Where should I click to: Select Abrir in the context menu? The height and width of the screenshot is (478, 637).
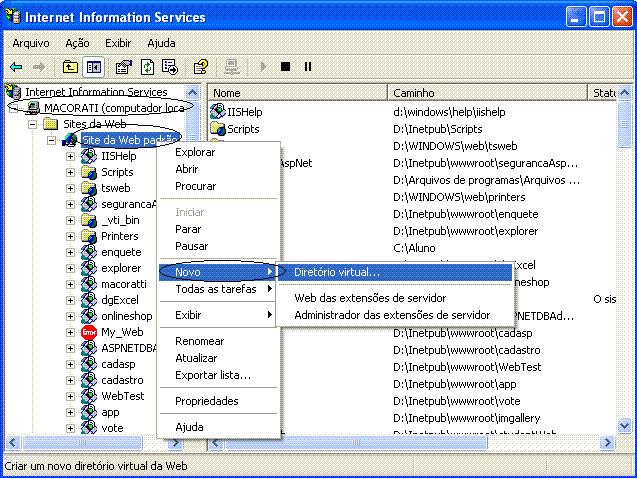tap(219, 169)
